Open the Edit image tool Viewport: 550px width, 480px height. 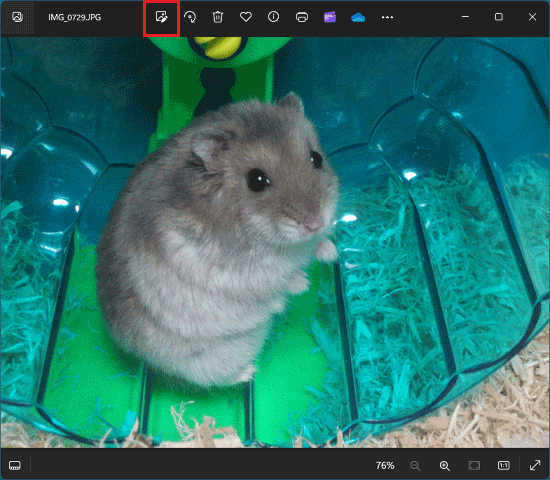point(162,17)
